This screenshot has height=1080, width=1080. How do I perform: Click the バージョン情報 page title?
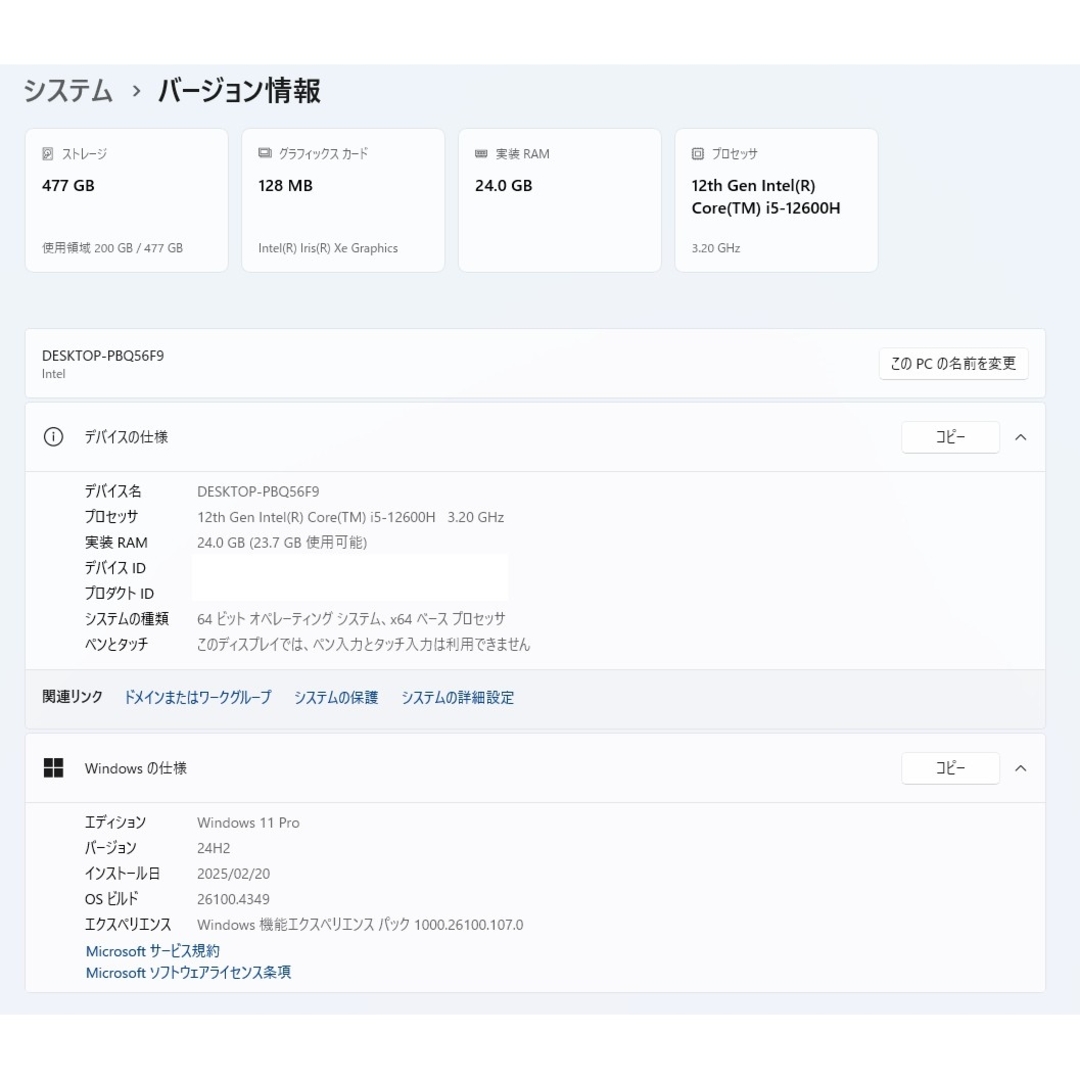point(239,91)
